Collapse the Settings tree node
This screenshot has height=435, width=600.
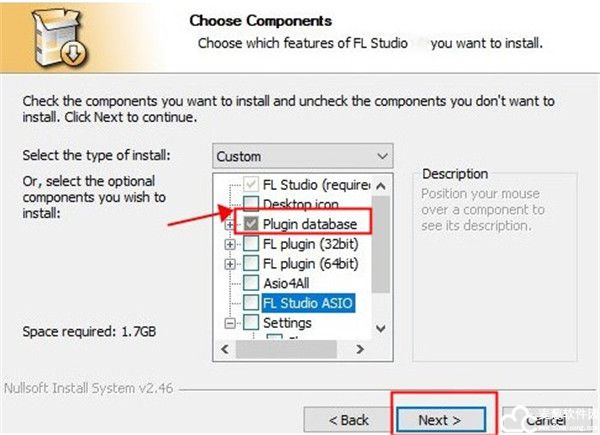(230, 323)
